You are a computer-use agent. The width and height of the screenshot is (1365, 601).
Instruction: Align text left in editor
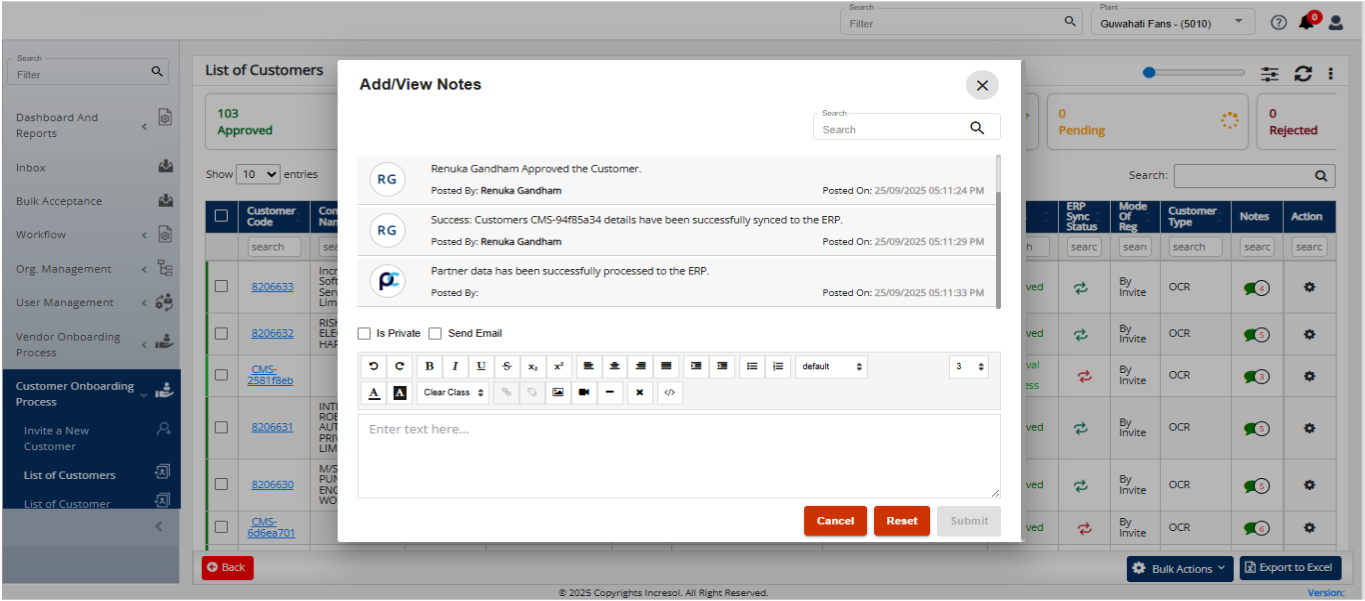[x=589, y=367]
